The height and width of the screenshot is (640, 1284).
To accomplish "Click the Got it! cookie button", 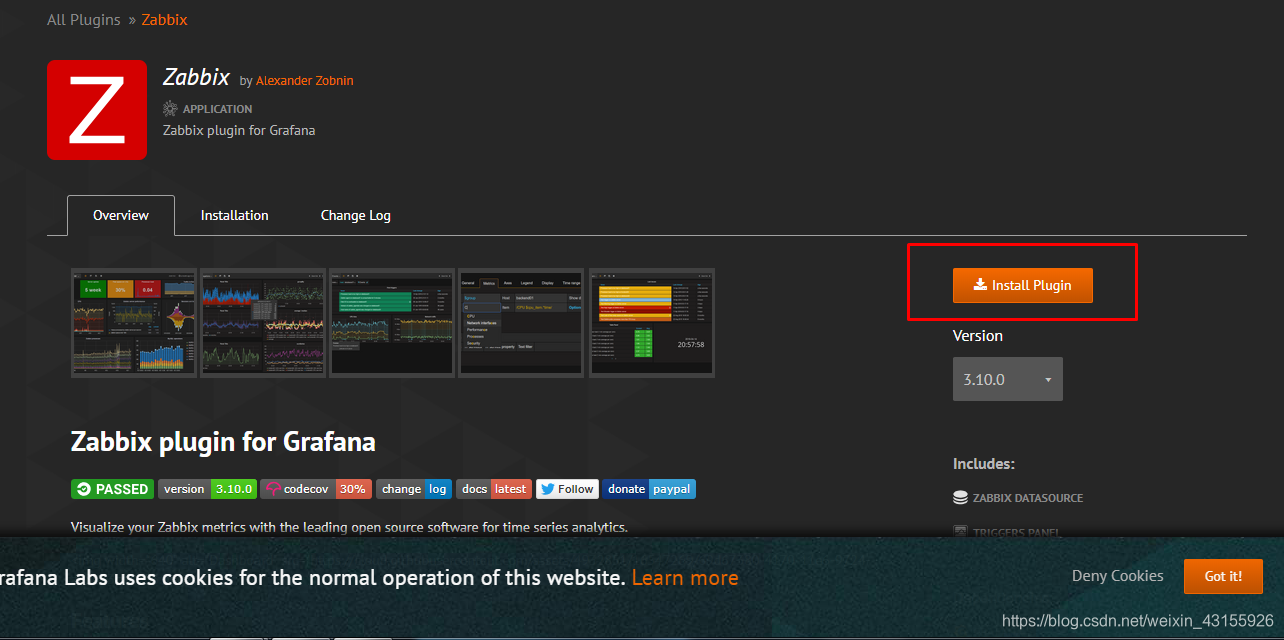I will coord(1222,576).
